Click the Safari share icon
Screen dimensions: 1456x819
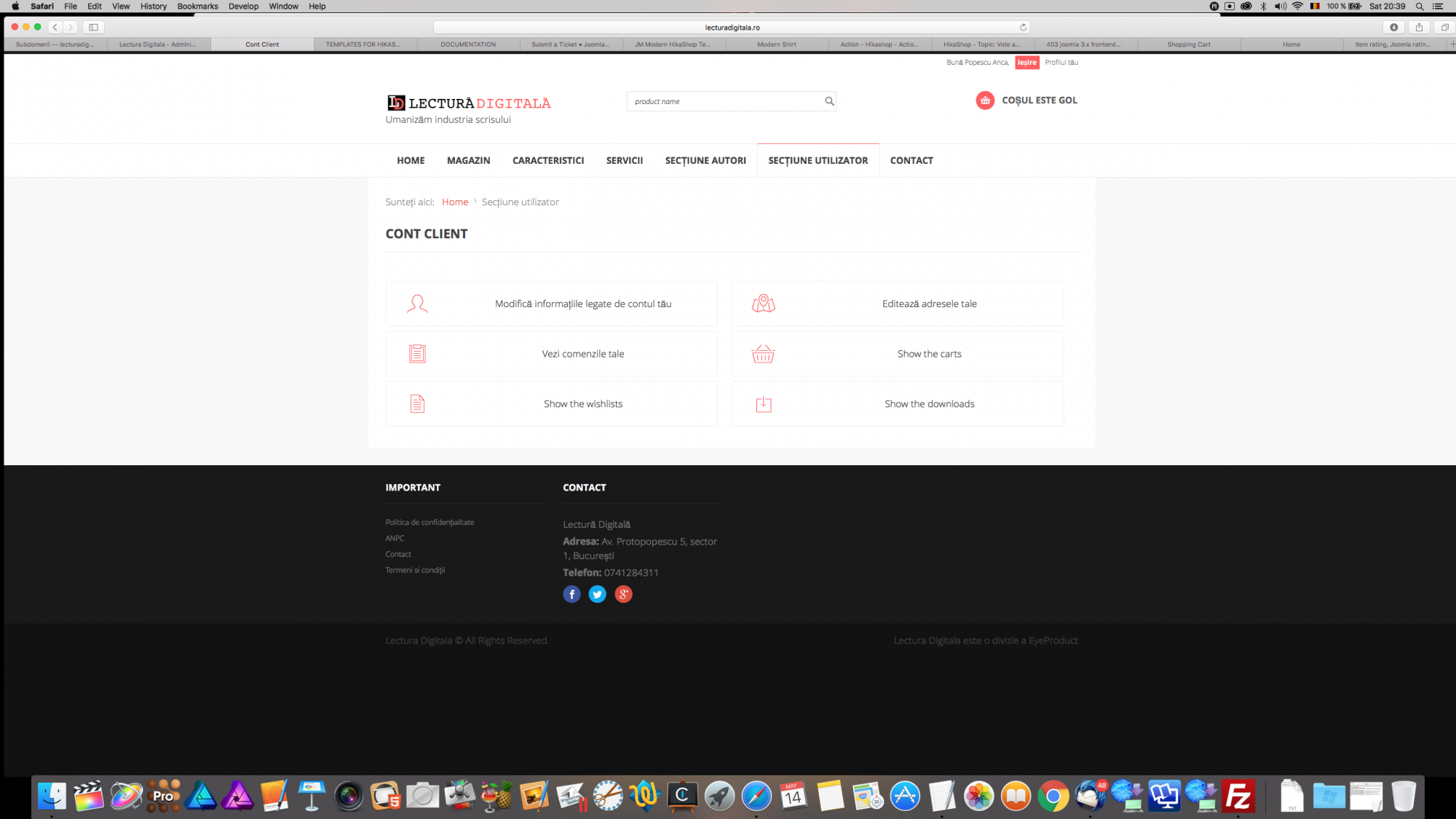[1419, 28]
